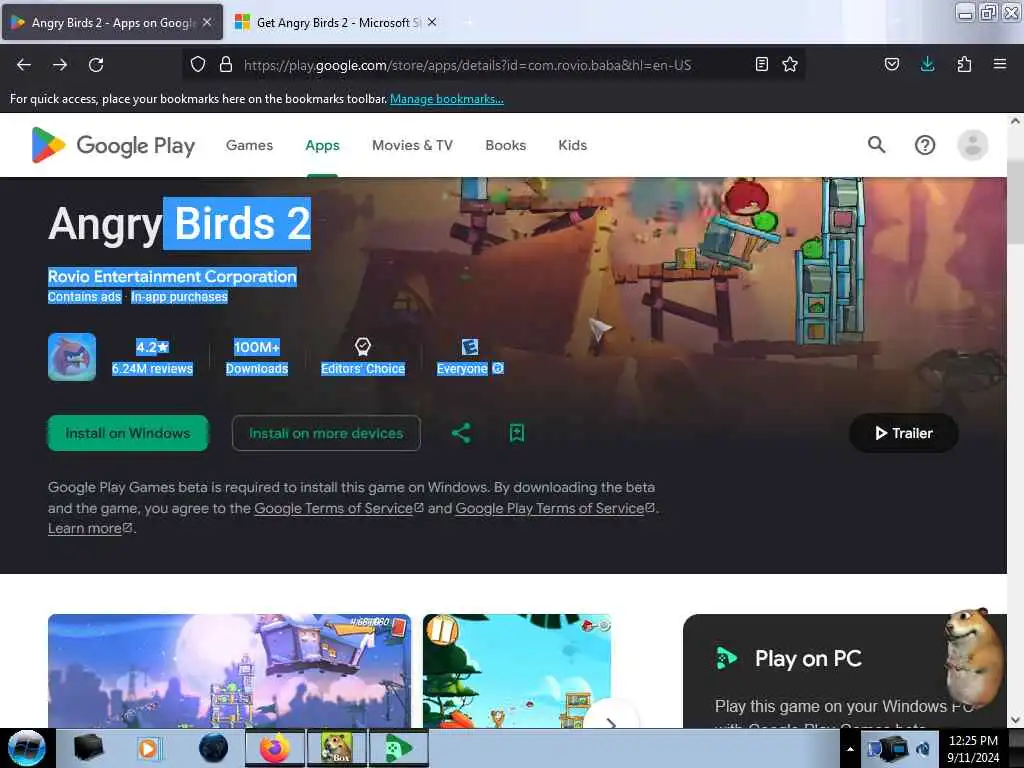Click the Google Play logo
The width and height of the screenshot is (1024, 768).
click(x=113, y=145)
